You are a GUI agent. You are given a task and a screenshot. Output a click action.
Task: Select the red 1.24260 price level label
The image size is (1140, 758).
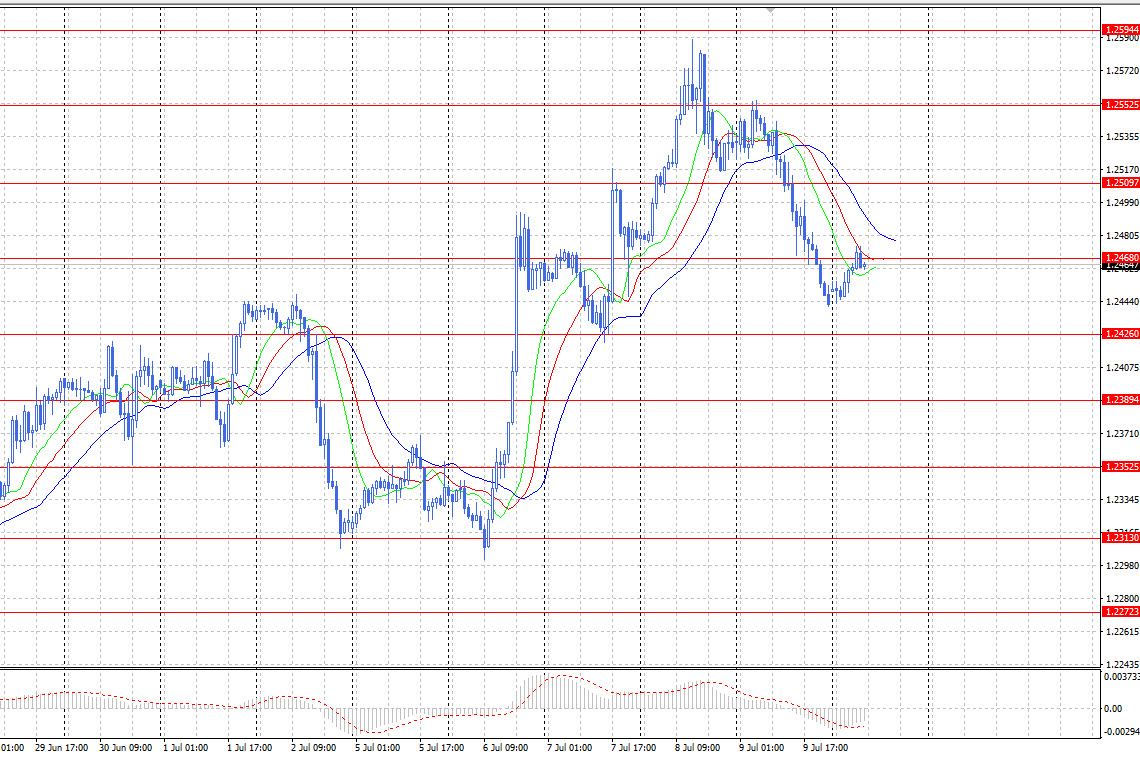tap(1121, 334)
